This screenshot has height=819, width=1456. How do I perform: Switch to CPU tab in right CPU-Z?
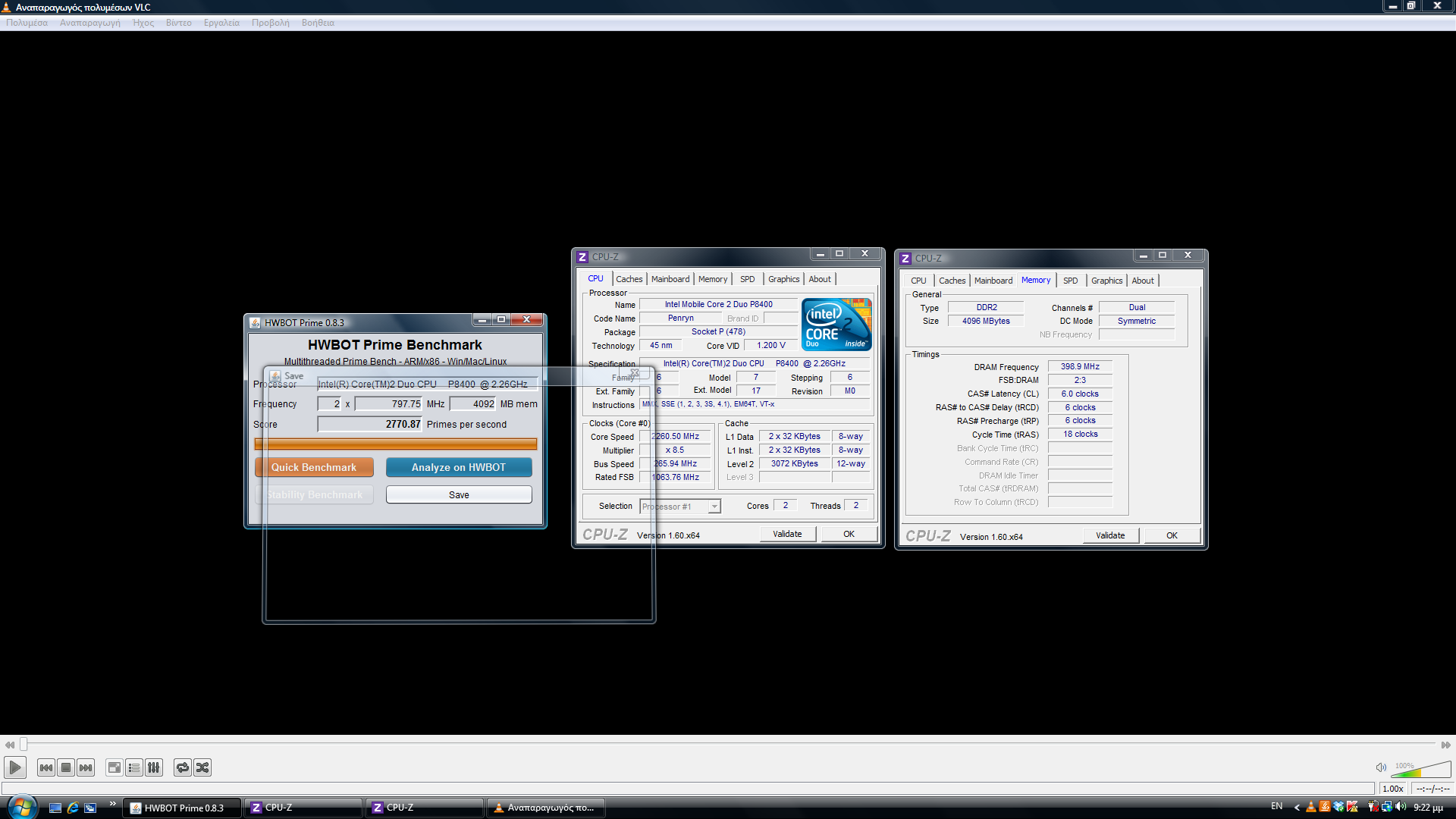pyautogui.click(x=918, y=281)
